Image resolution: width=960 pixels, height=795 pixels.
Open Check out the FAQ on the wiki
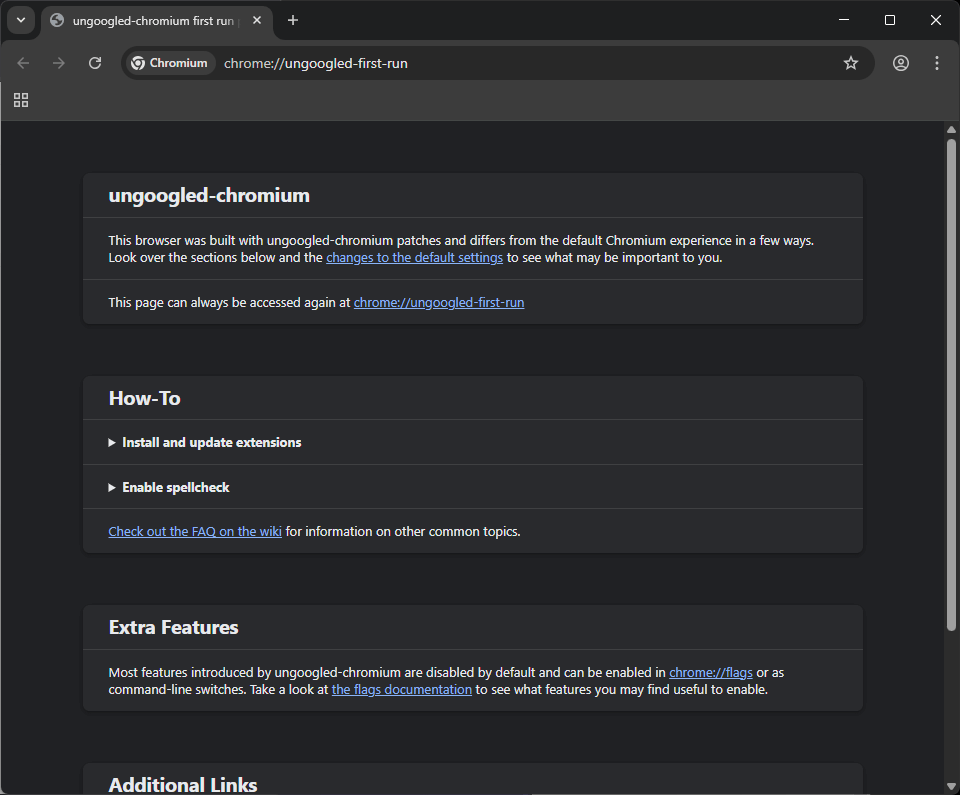(x=195, y=532)
